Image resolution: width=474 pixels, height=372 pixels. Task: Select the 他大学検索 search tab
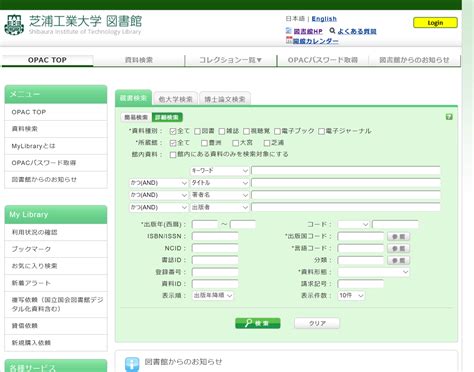tap(175, 99)
